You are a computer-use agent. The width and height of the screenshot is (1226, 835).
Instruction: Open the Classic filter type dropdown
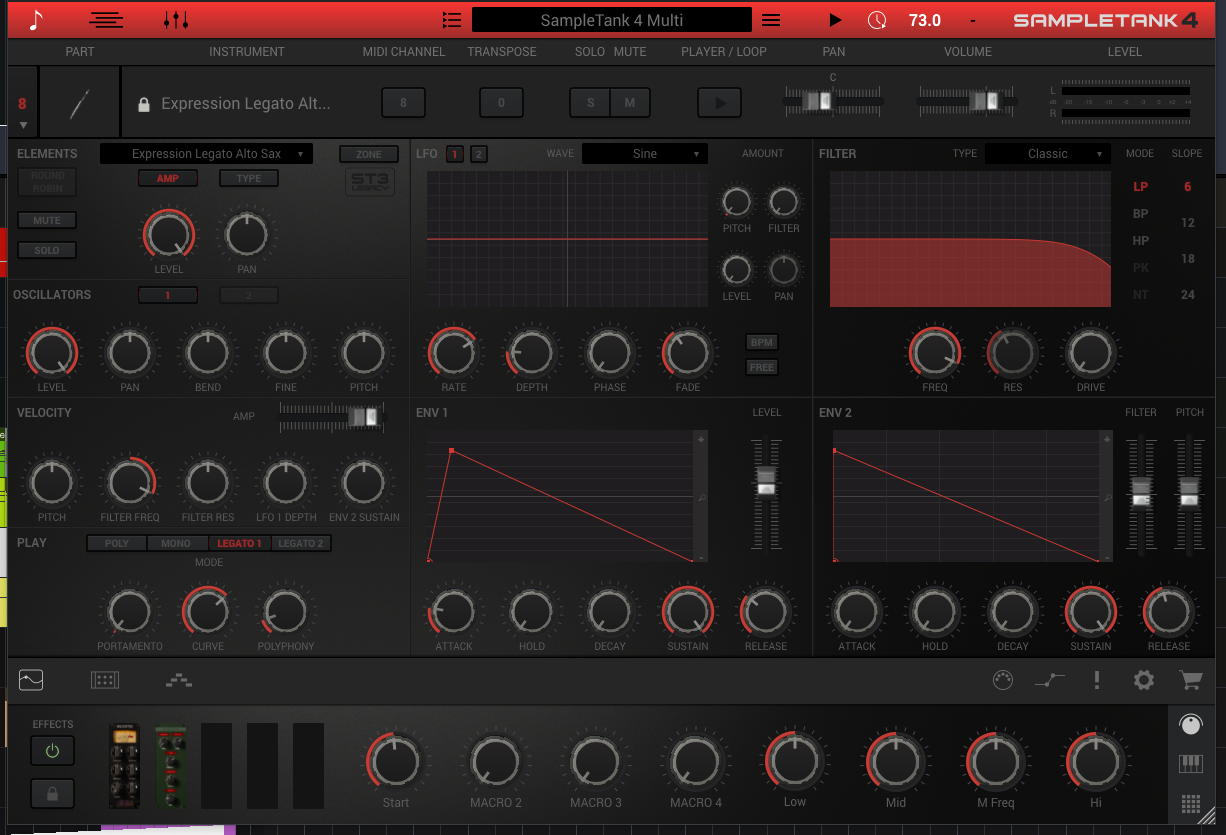pyautogui.click(x=1047, y=153)
